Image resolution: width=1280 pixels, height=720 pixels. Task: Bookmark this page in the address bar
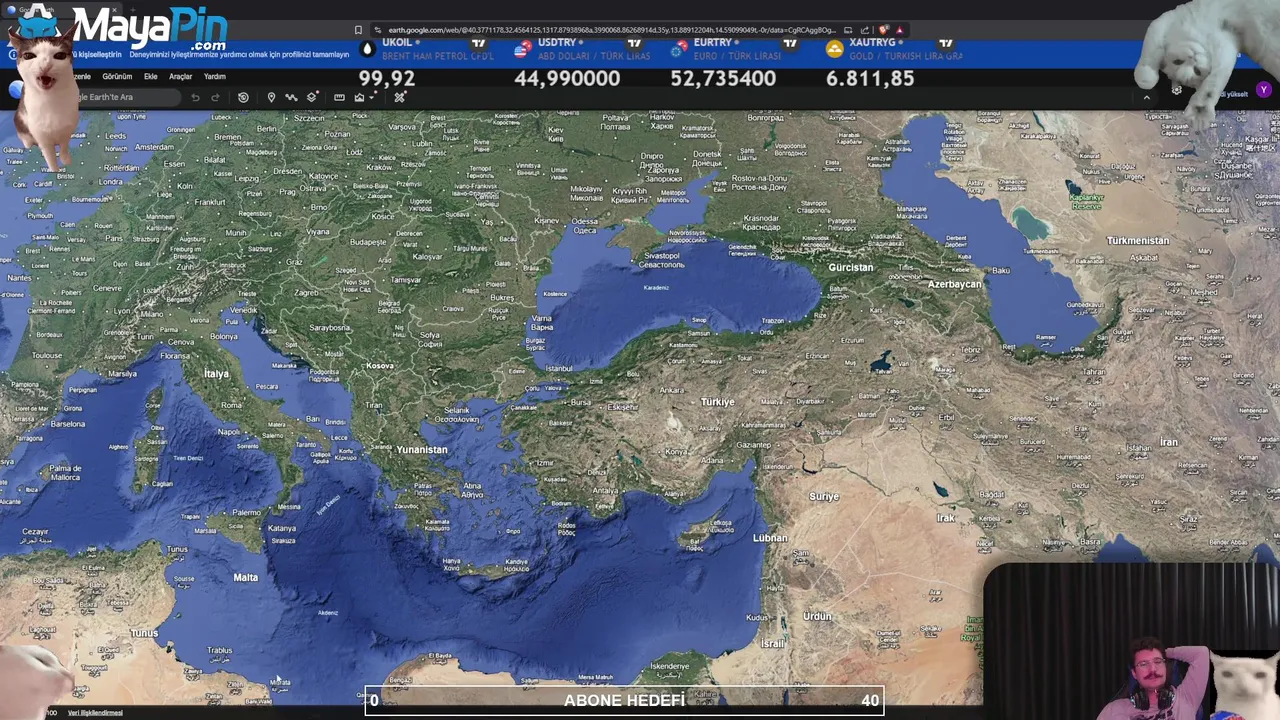pos(358,30)
